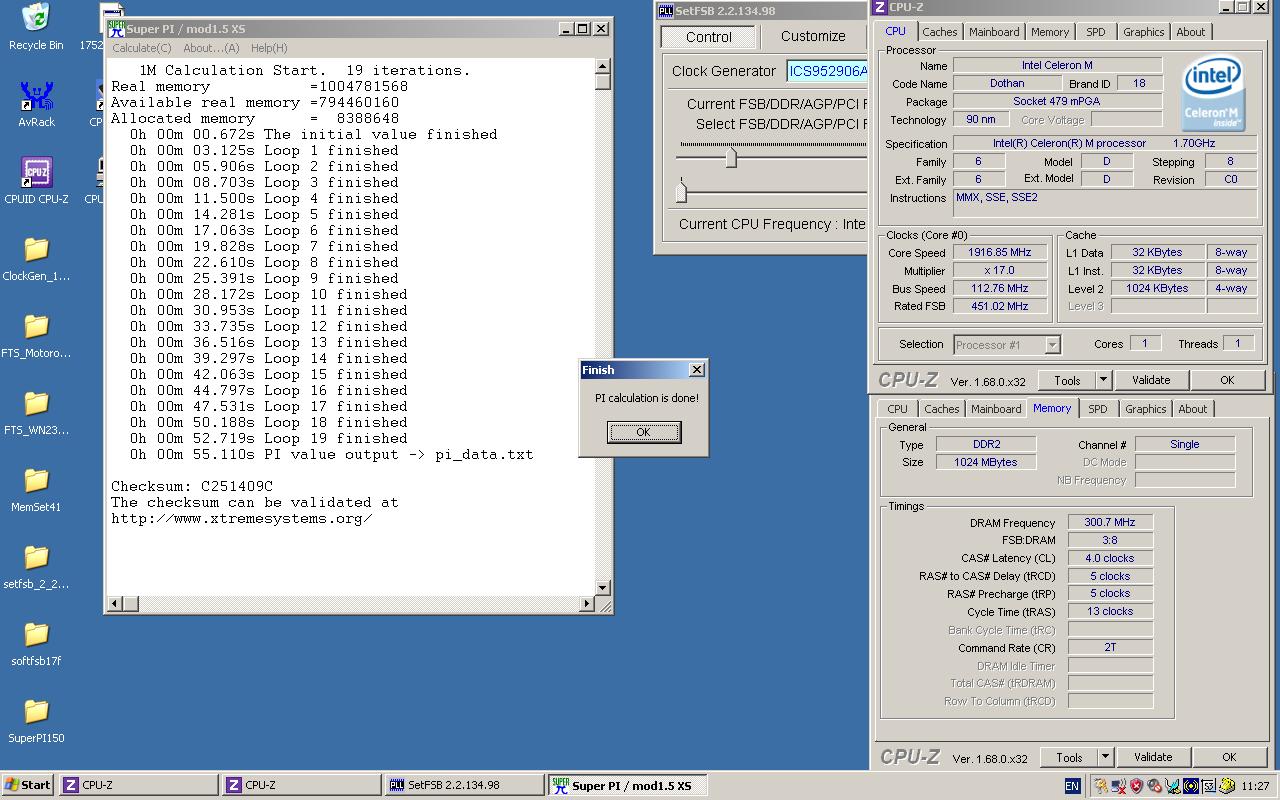
Task: Click the Checksum: C251409C line
Action: point(192,486)
